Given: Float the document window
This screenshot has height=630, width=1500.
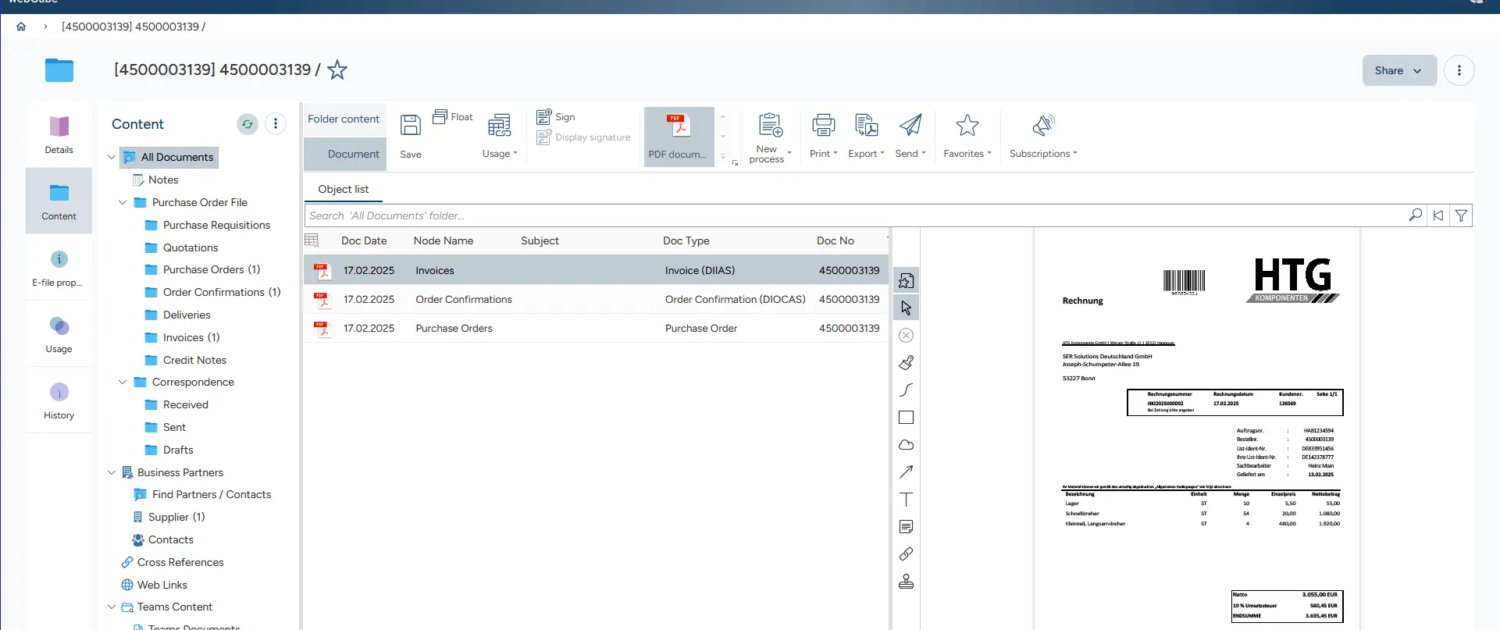Looking at the screenshot, I should (452, 117).
